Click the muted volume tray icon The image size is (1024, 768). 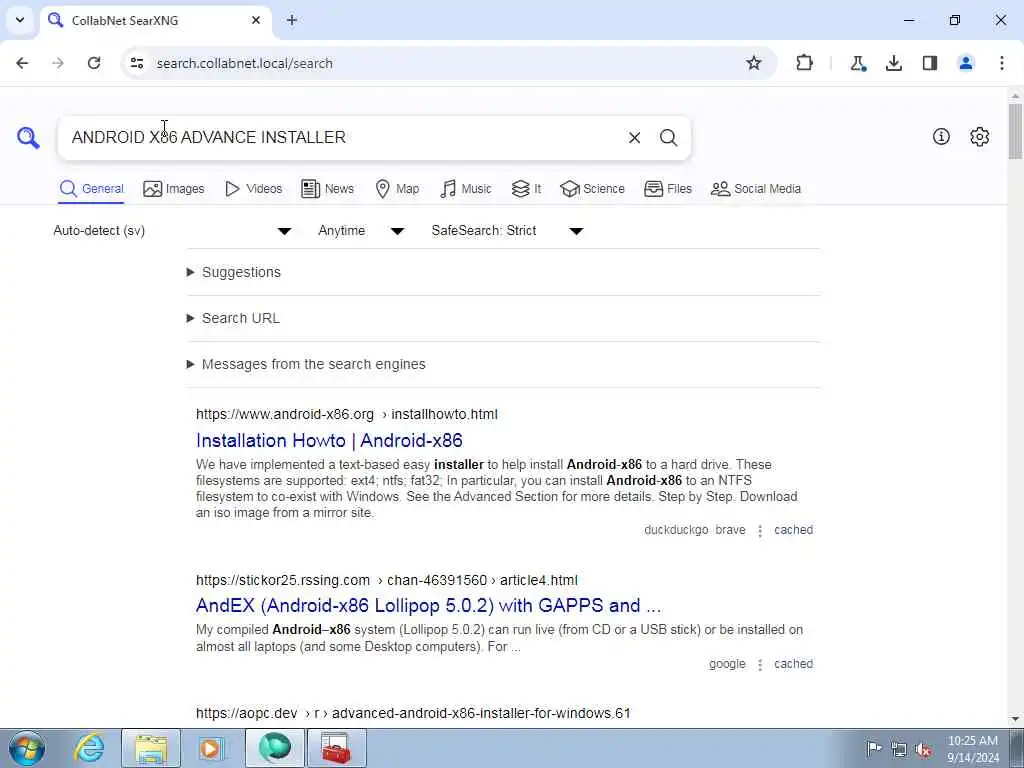click(923, 749)
